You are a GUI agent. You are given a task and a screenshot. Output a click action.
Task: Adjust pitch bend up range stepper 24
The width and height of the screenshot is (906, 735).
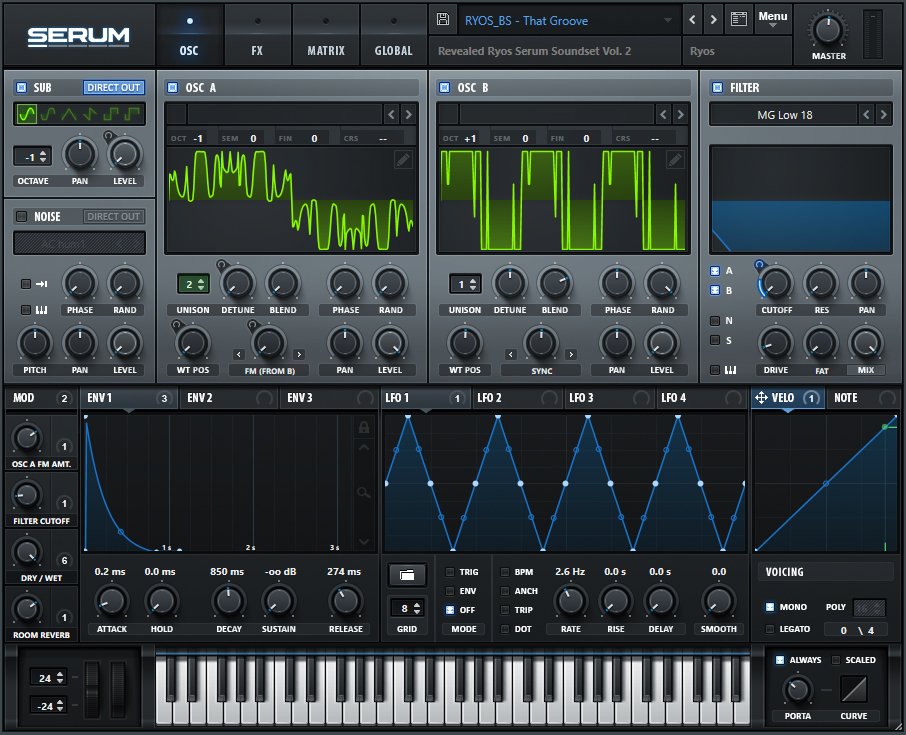point(47,678)
